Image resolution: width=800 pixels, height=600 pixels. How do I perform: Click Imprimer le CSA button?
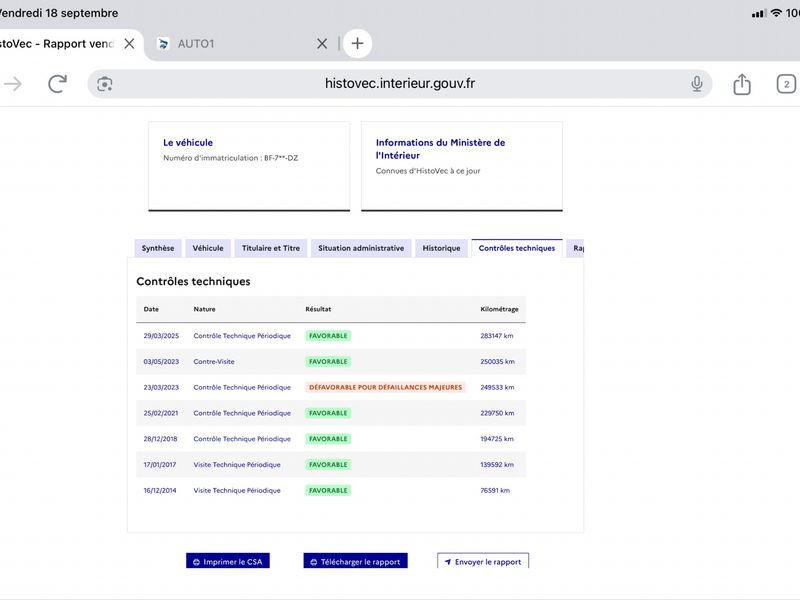[228, 561]
